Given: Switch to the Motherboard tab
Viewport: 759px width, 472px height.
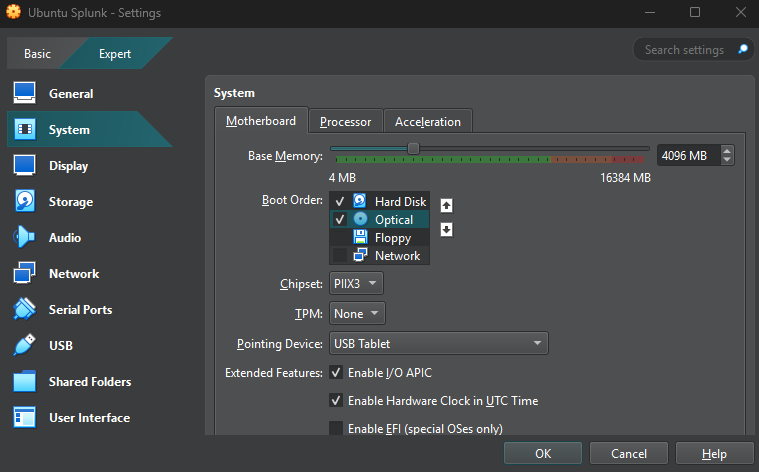Looking at the screenshot, I should [261, 121].
